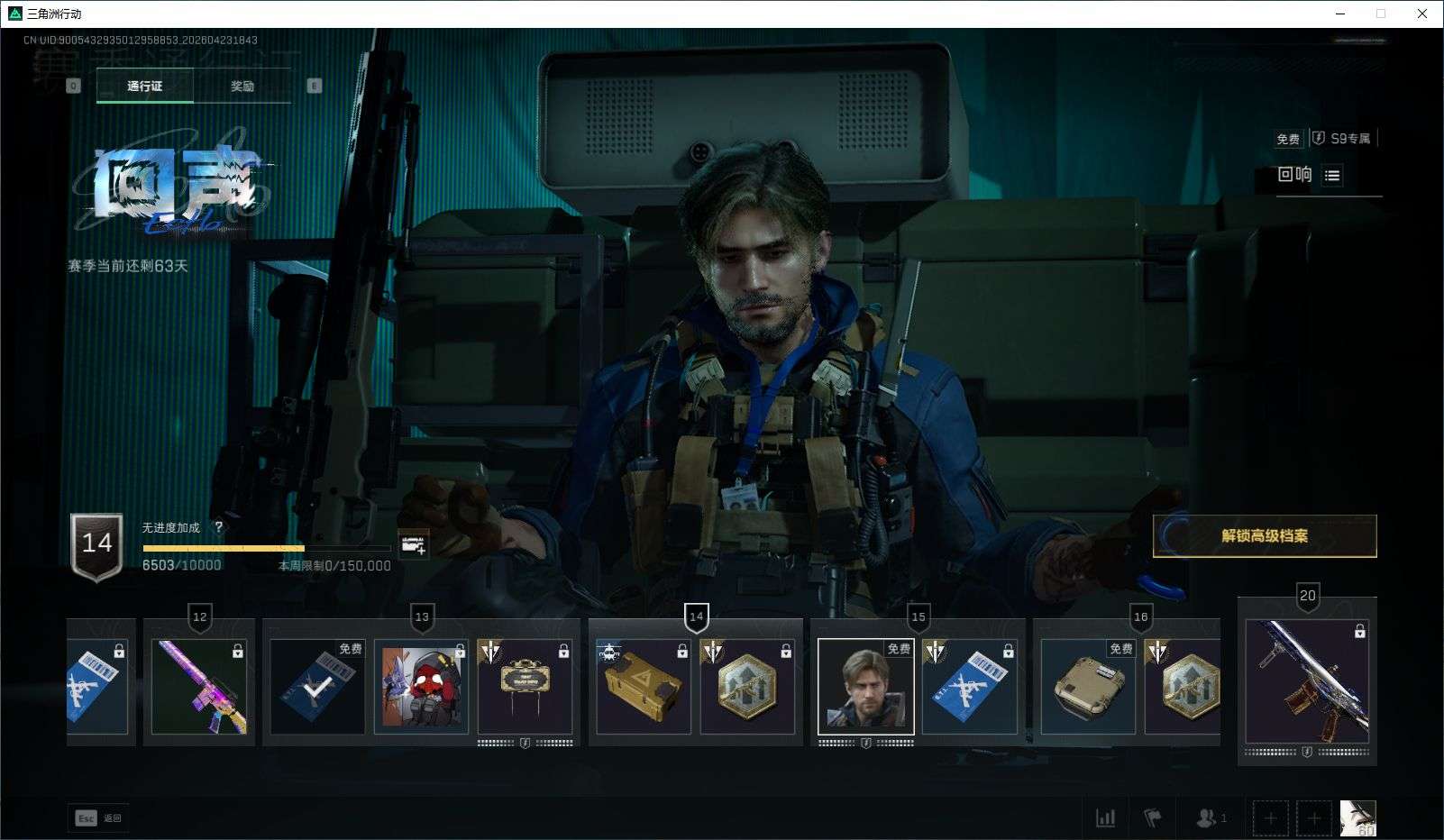
Task: Close the 三角洲行动 window
Action: coord(1422,14)
